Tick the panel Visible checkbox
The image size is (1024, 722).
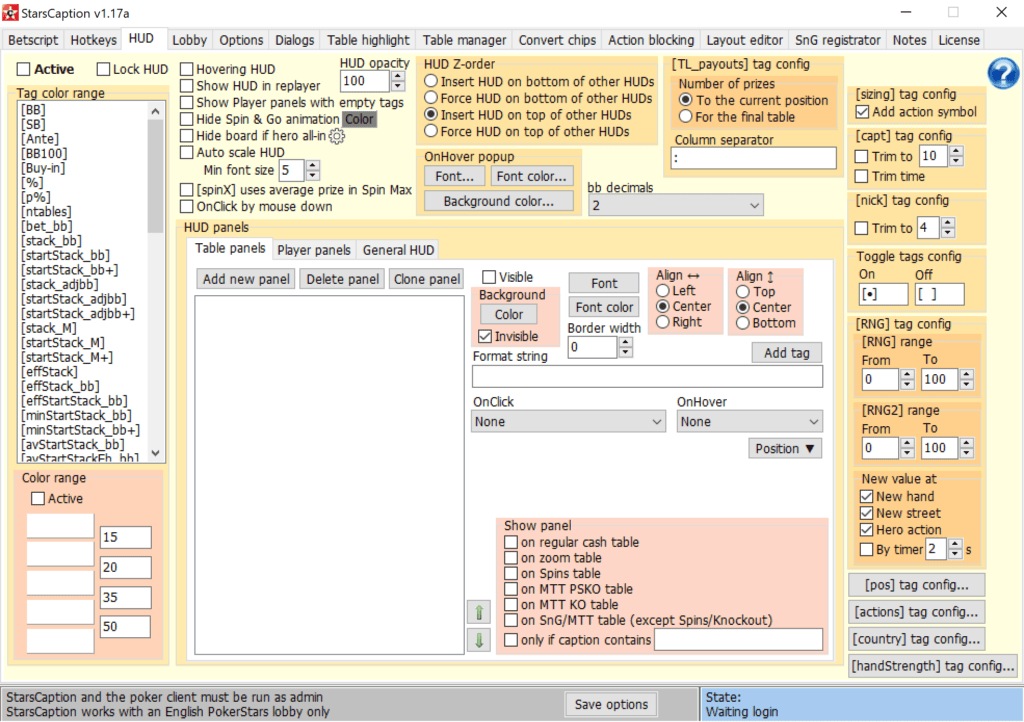(489, 277)
